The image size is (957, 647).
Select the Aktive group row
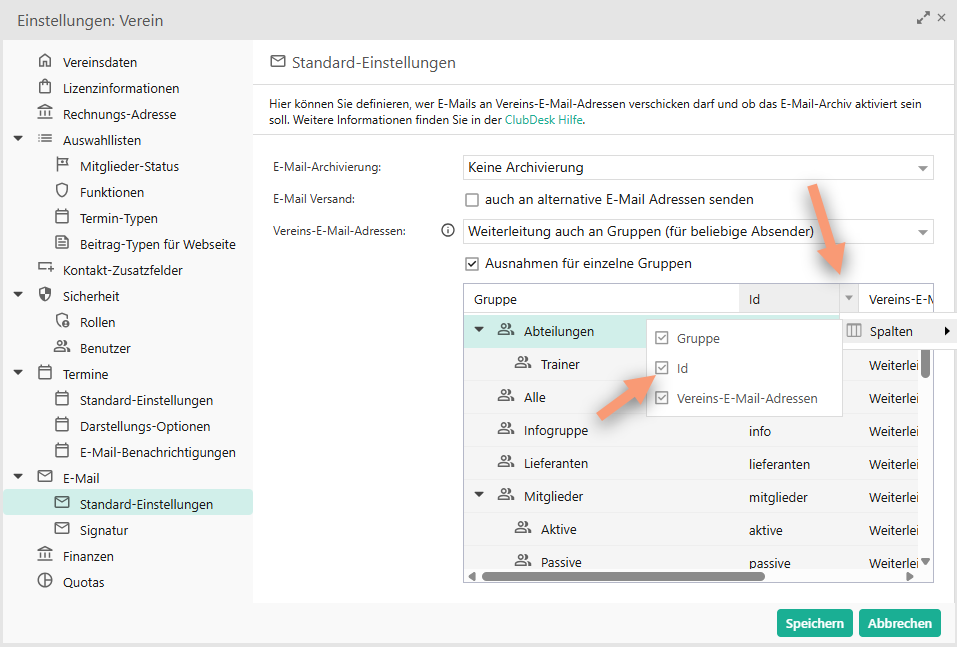691,529
